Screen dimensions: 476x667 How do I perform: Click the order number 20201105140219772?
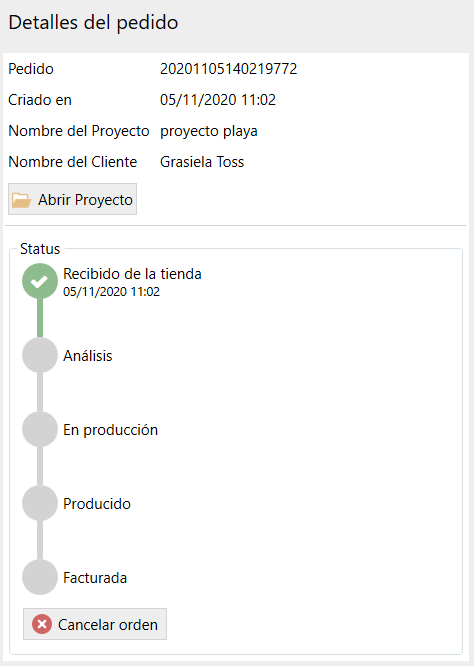click(x=228, y=69)
